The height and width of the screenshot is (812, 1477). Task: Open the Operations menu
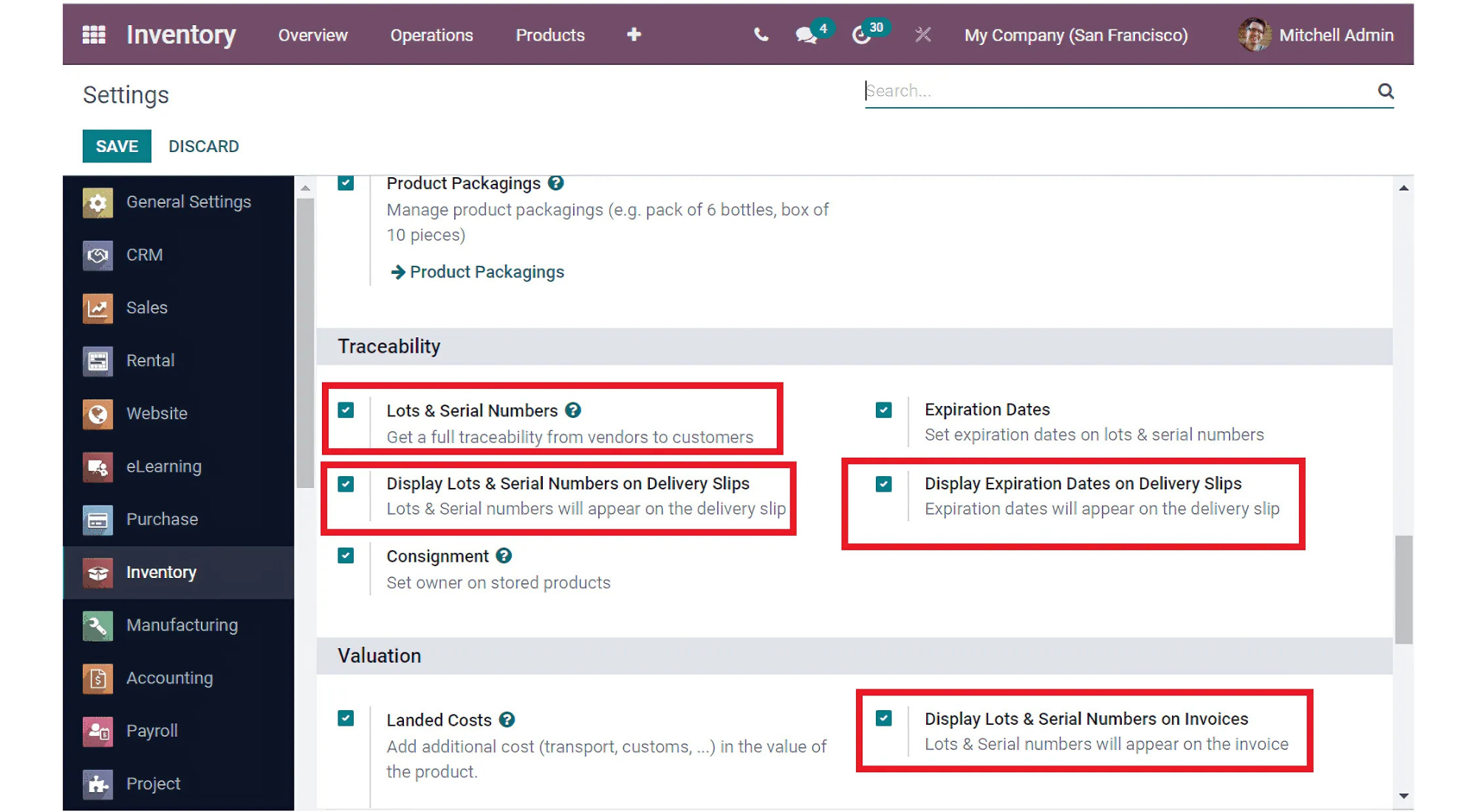point(431,35)
